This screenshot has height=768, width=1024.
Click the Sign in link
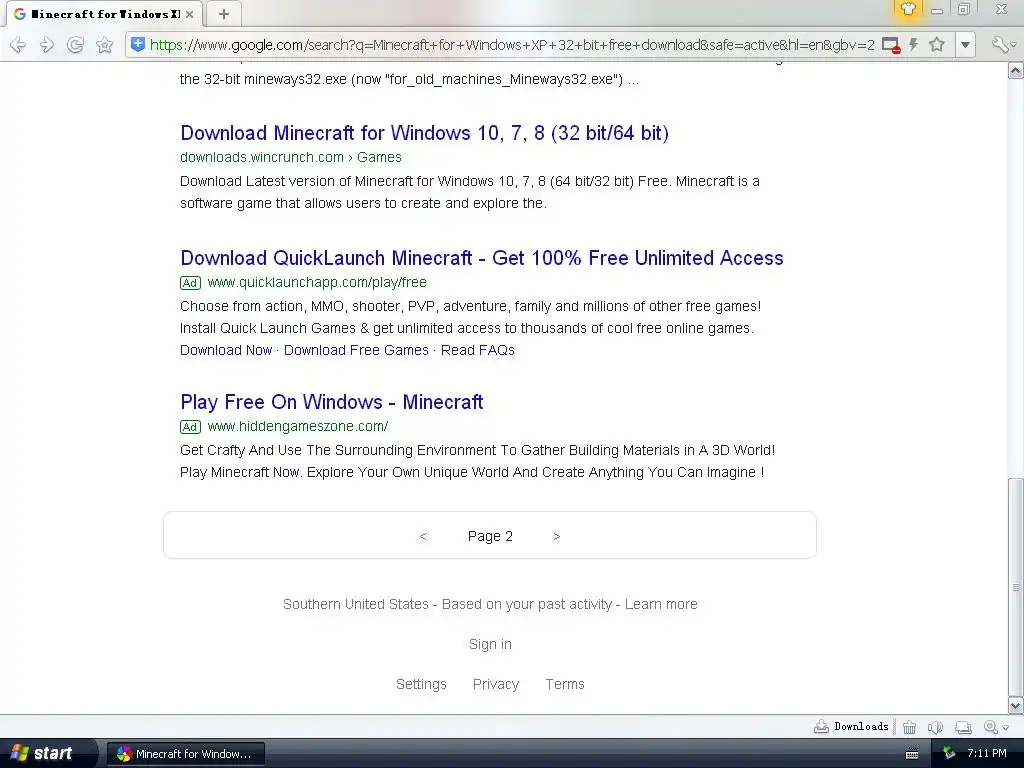coord(490,644)
